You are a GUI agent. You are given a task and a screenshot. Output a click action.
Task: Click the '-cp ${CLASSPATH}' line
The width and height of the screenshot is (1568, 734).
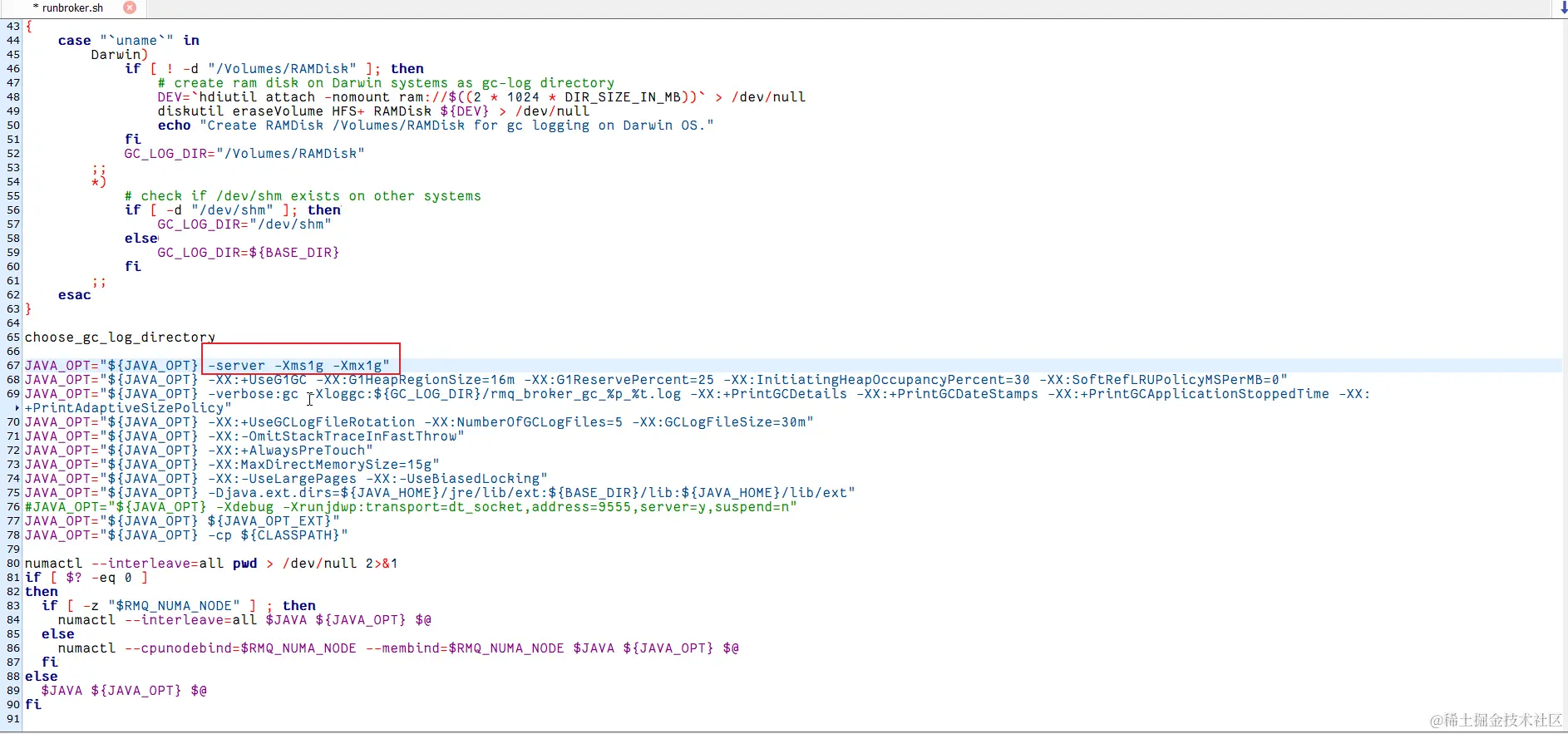(186, 534)
